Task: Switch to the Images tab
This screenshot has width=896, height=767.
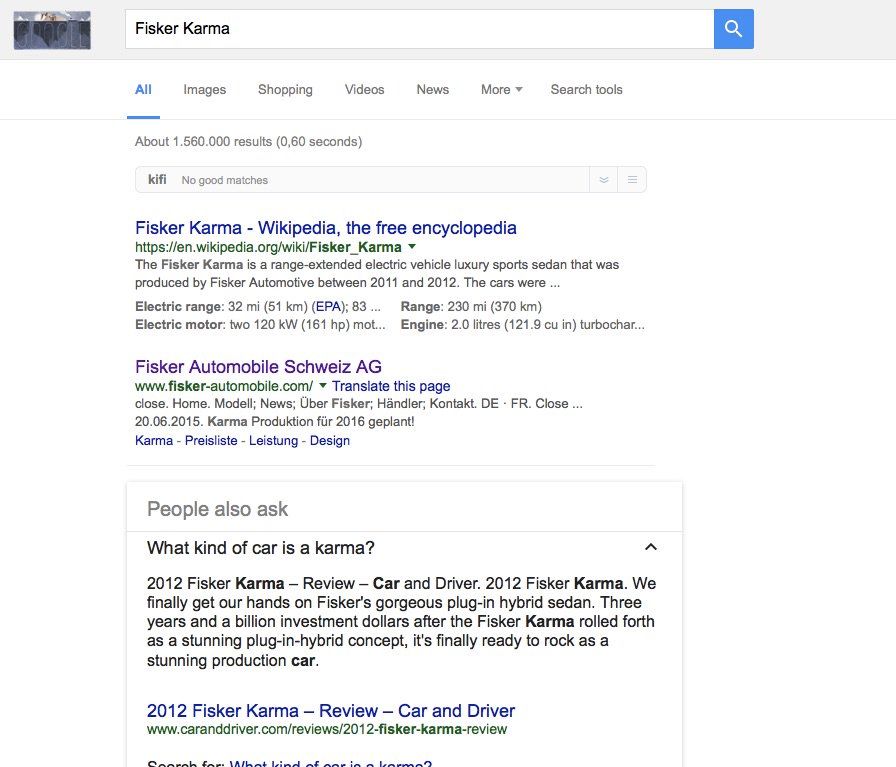Action: pos(204,89)
